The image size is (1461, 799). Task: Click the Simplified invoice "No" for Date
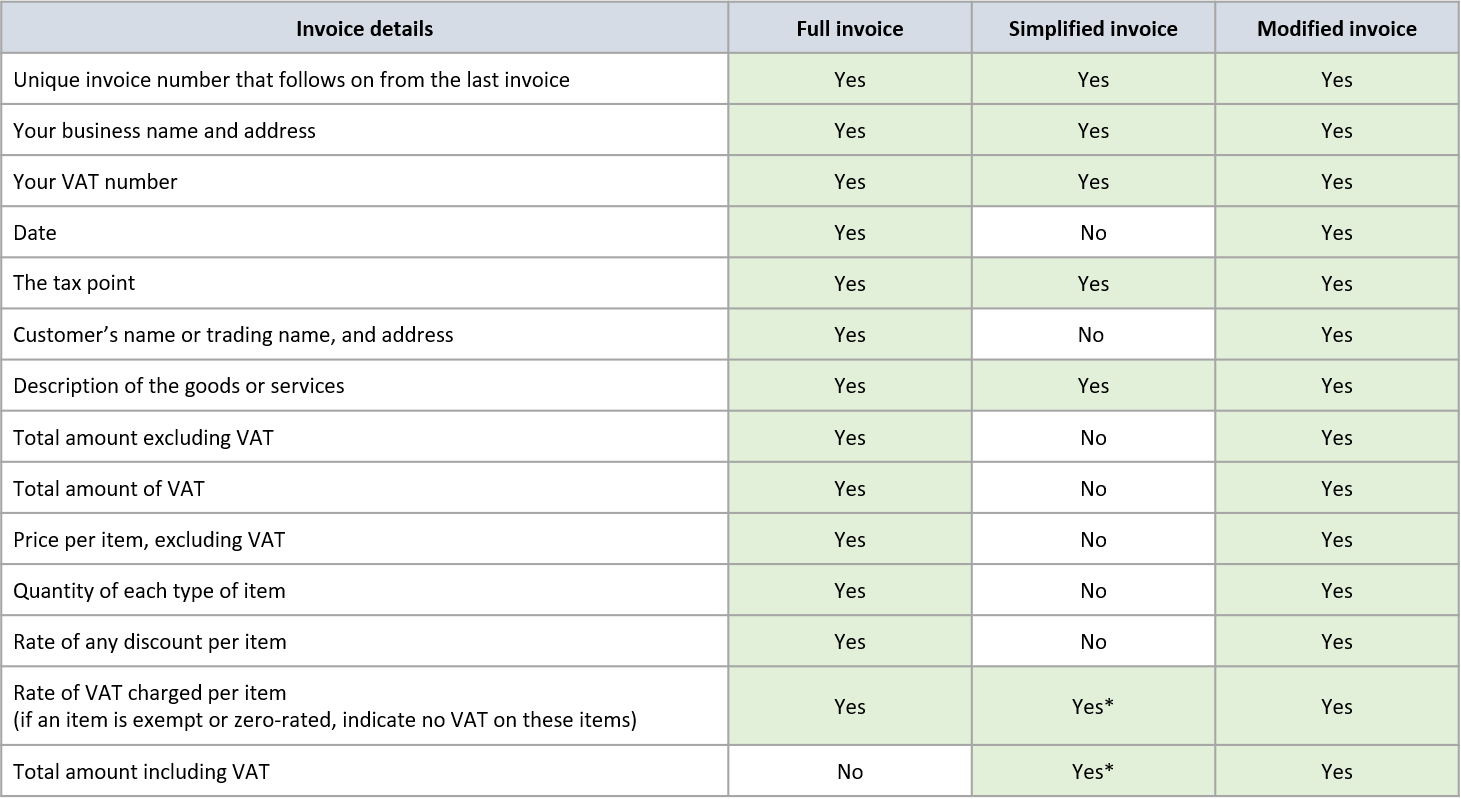[1093, 233]
